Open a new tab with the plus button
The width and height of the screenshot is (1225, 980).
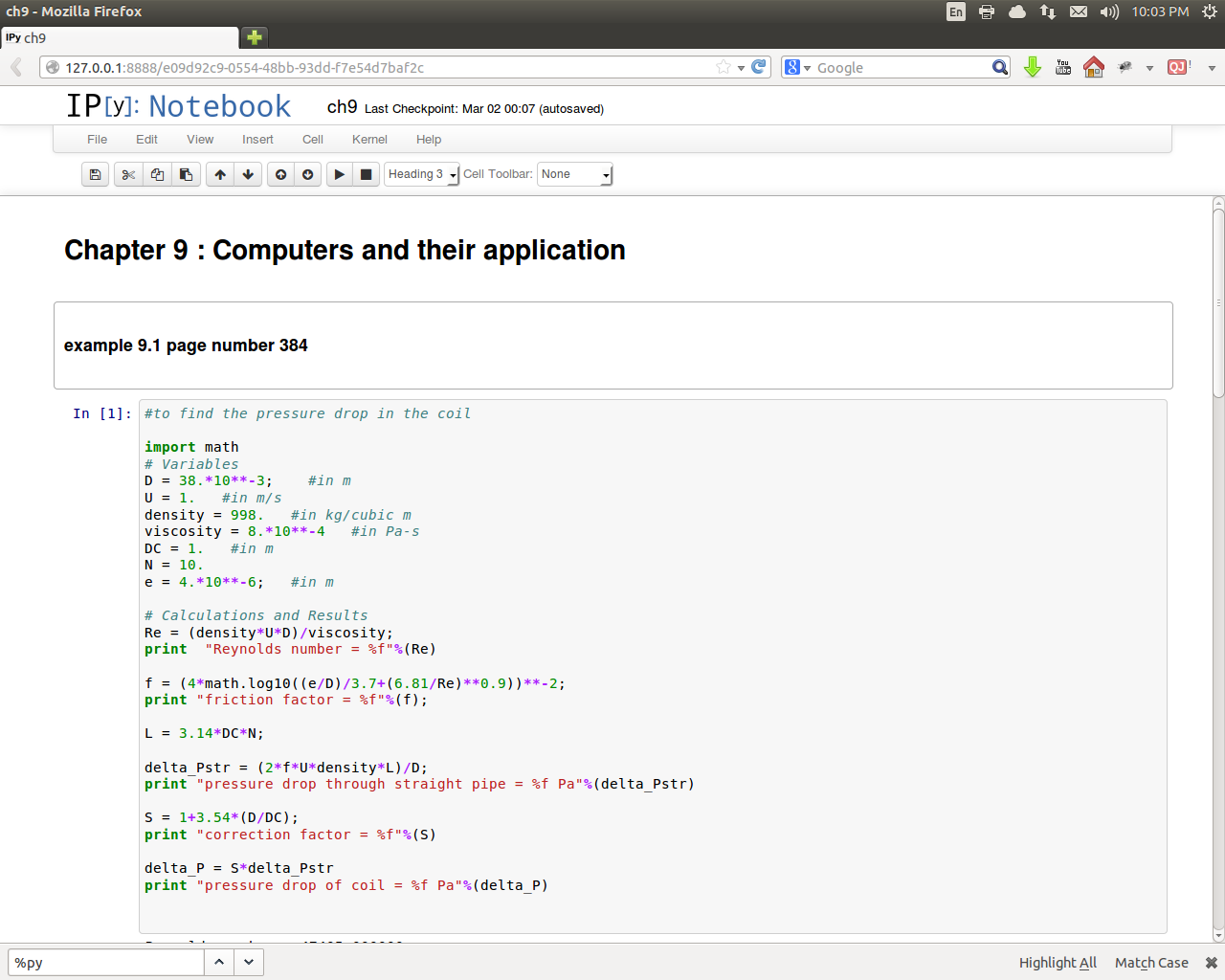click(254, 37)
